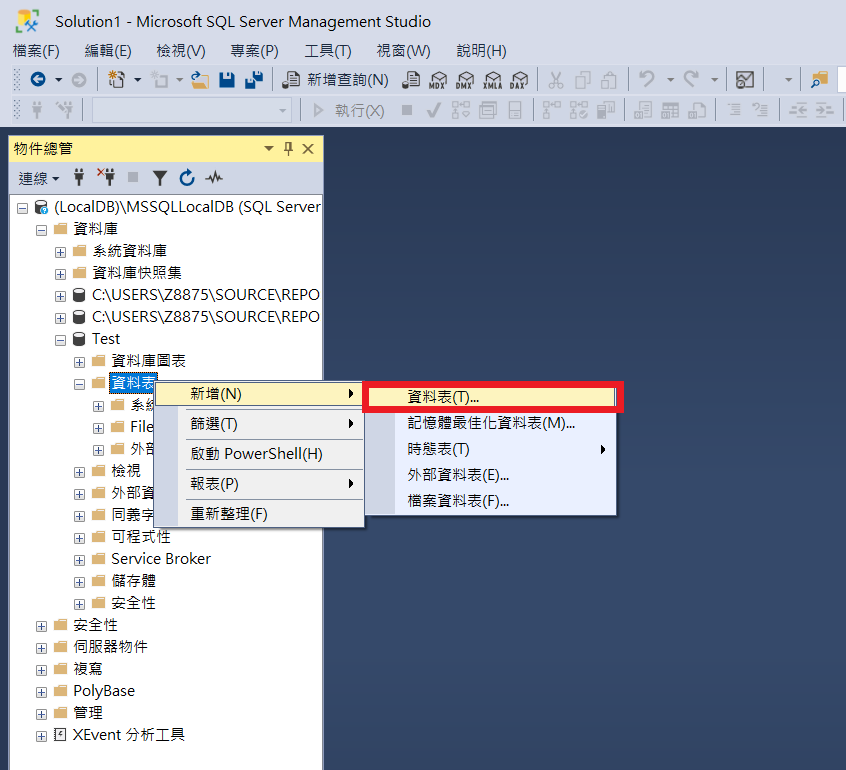Image resolution: width=846 pixels, height=770 pixels.
Task: Expand the Service Broker folder
Action: (79, 560)
